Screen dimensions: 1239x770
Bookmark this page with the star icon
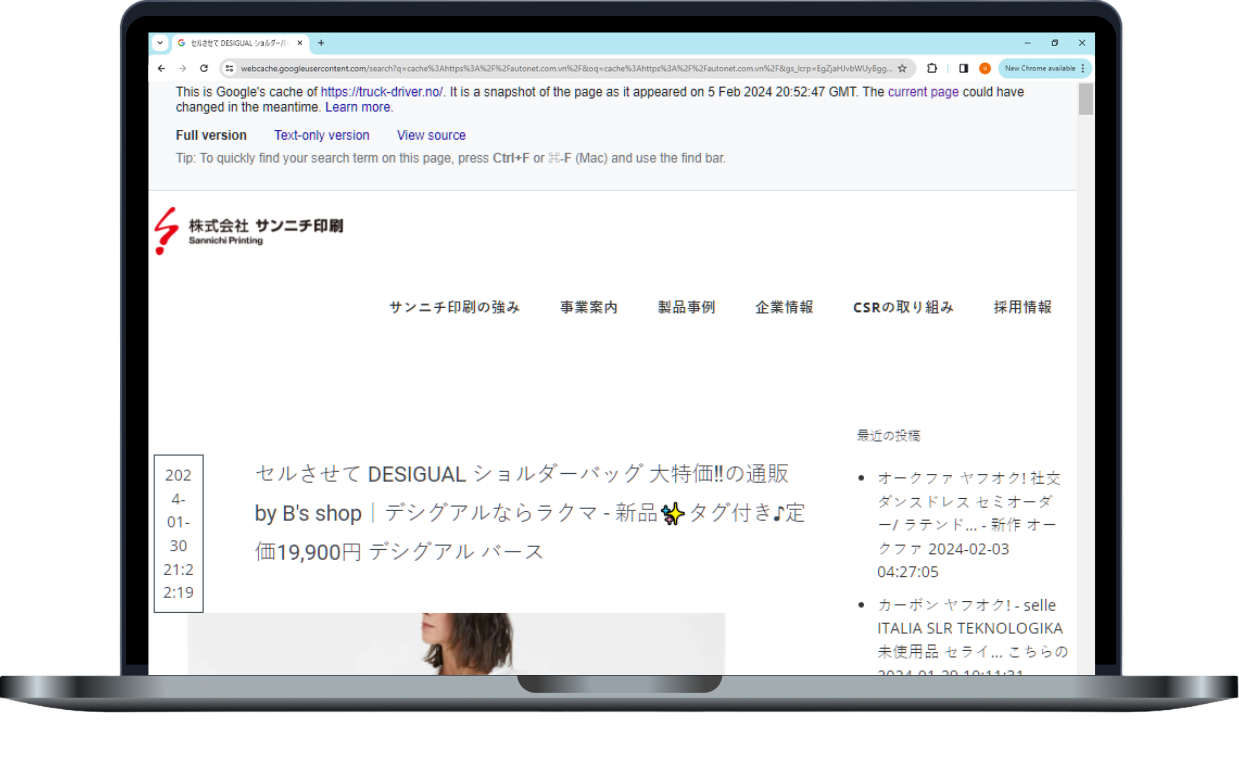[902, 68]
